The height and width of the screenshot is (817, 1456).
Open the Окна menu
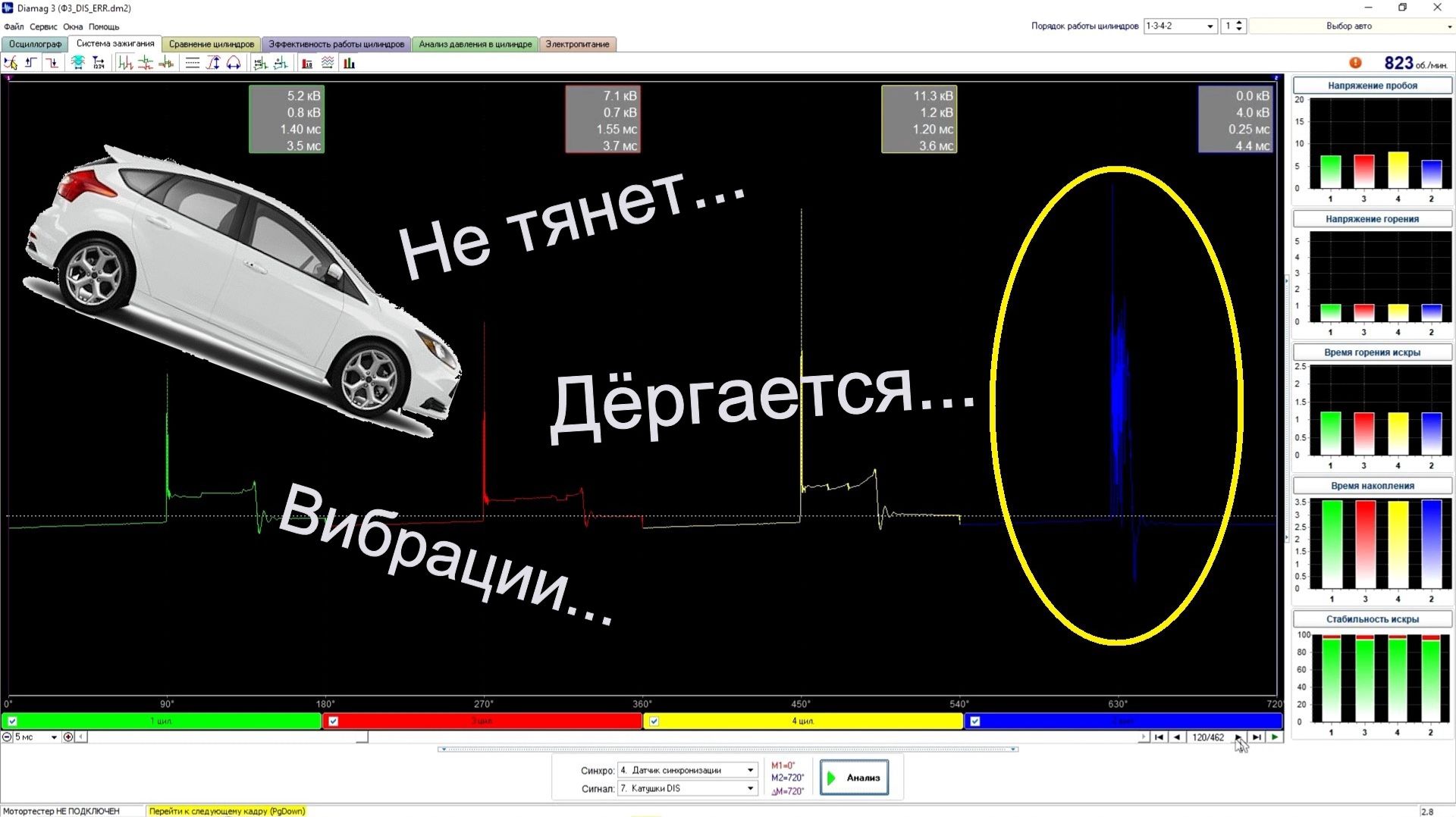click(73, 27)
